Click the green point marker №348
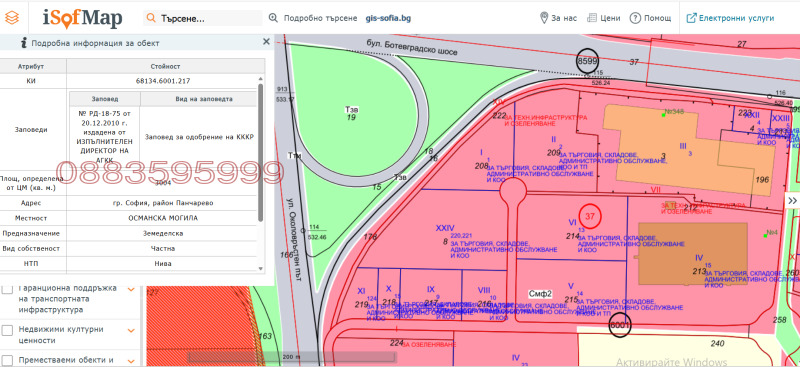This screenshot has width=800, height=367. (663, 115)
